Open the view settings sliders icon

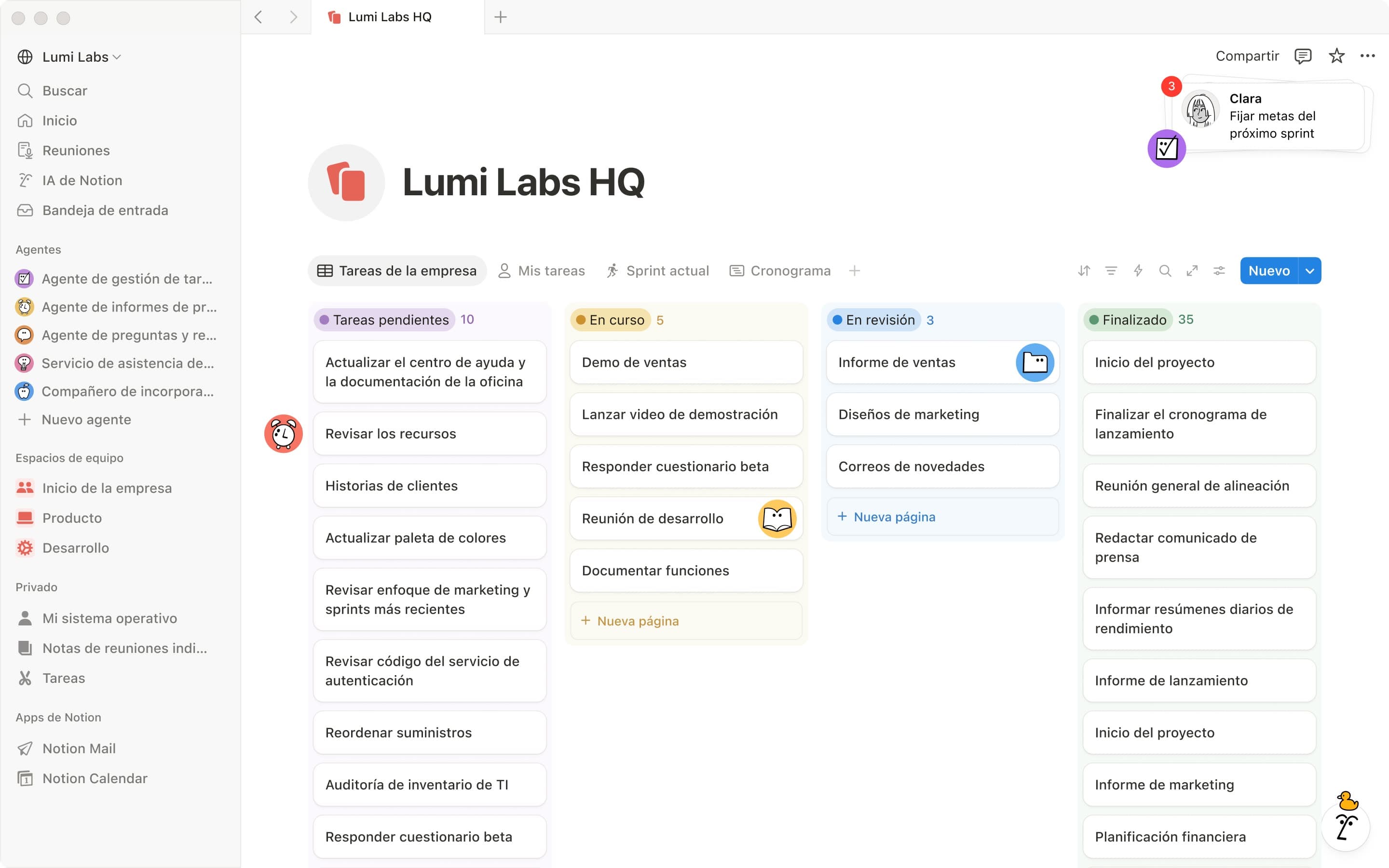(1219, 271)
